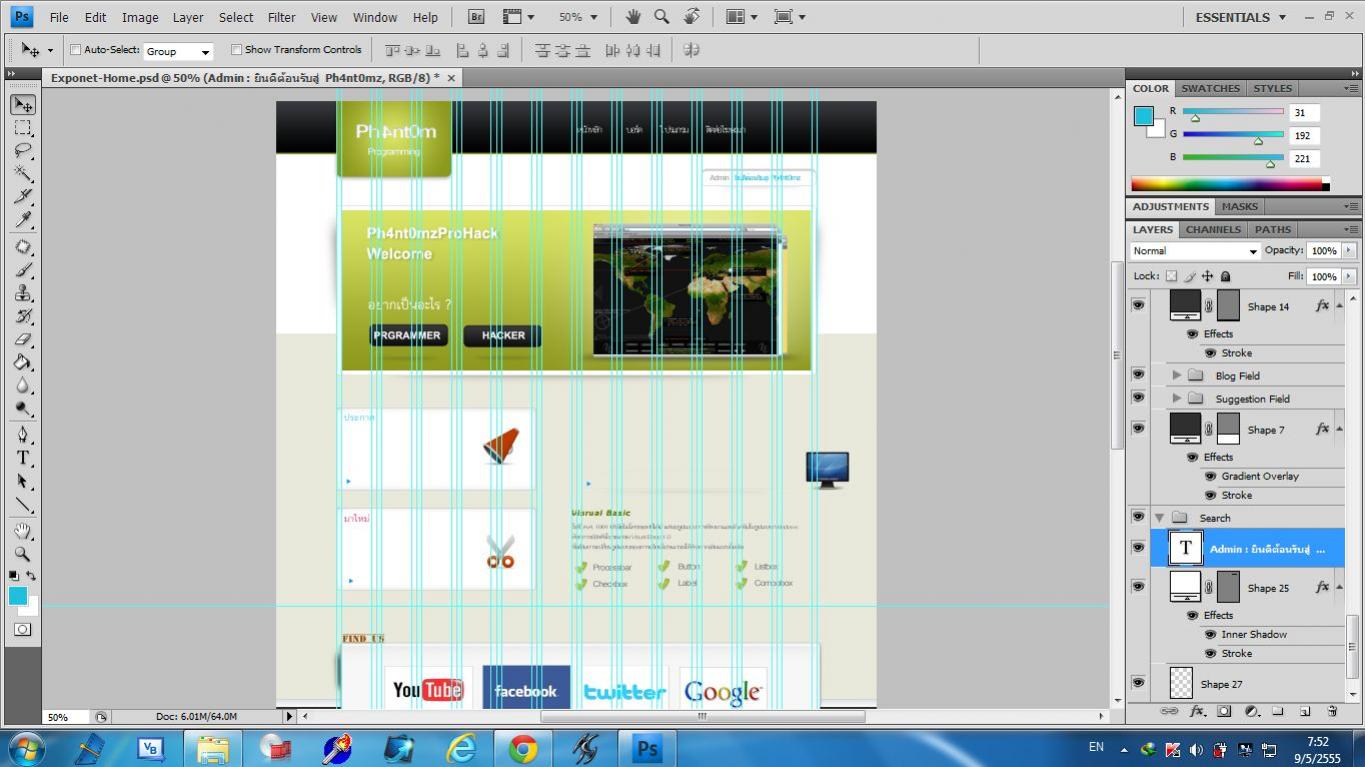The width and height of the screenshot is (1365, 767).
Task: Hide the Search group
Action: pyautogui.click(x=1138, y=516)
